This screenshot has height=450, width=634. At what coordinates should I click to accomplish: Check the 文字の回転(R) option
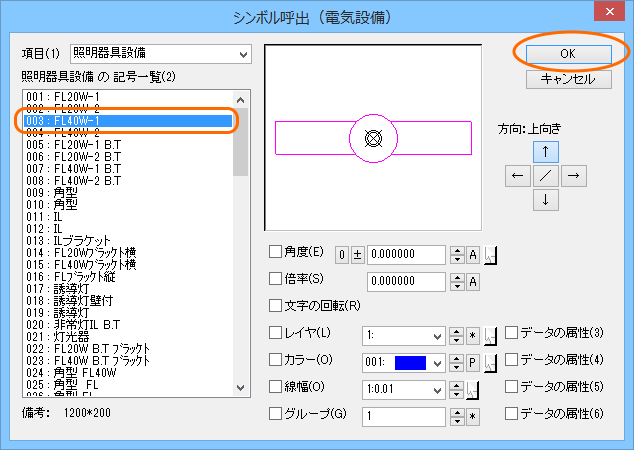[x=276, y=305]
